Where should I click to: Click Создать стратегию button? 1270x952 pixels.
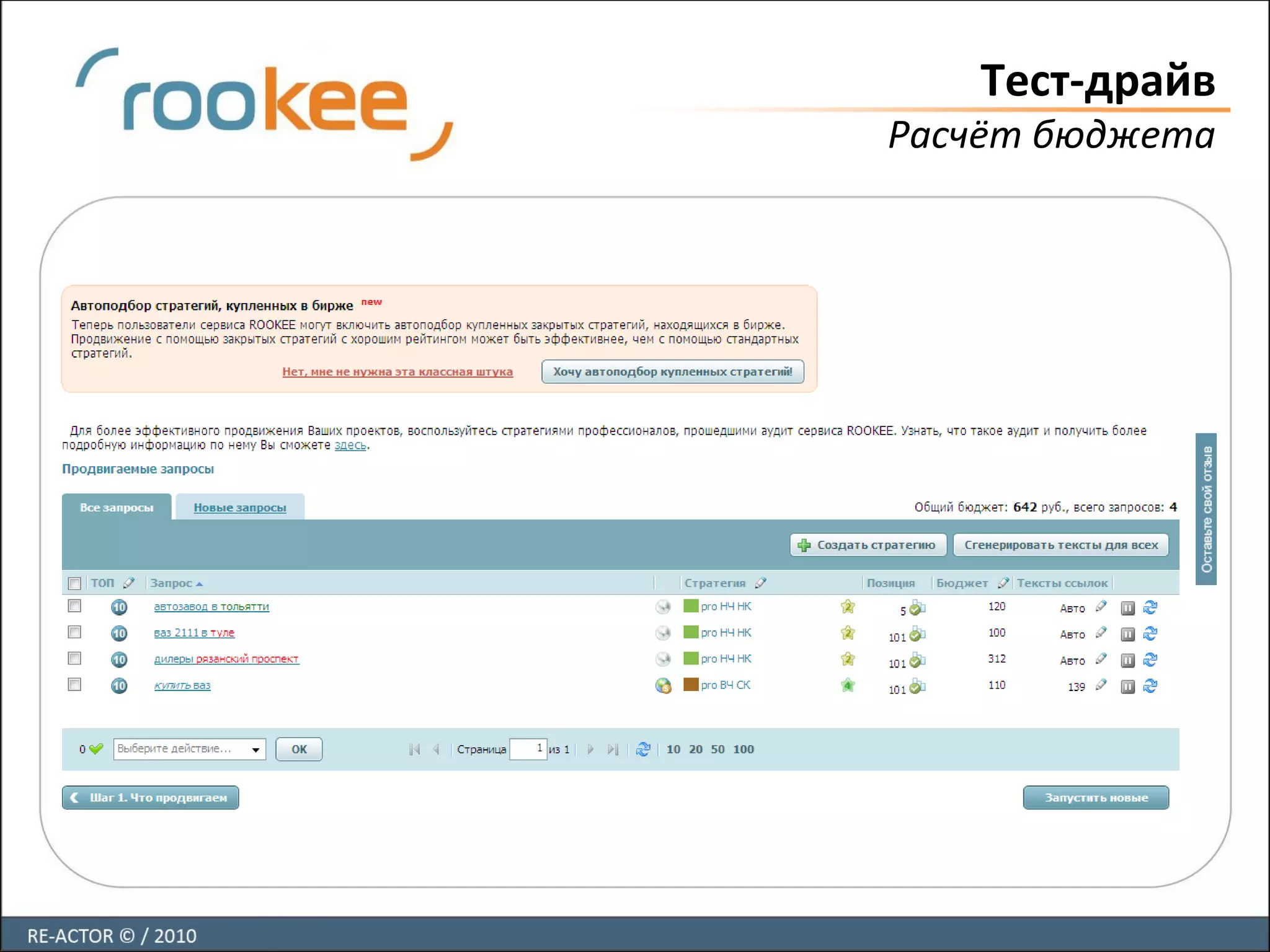pos(868,545)
